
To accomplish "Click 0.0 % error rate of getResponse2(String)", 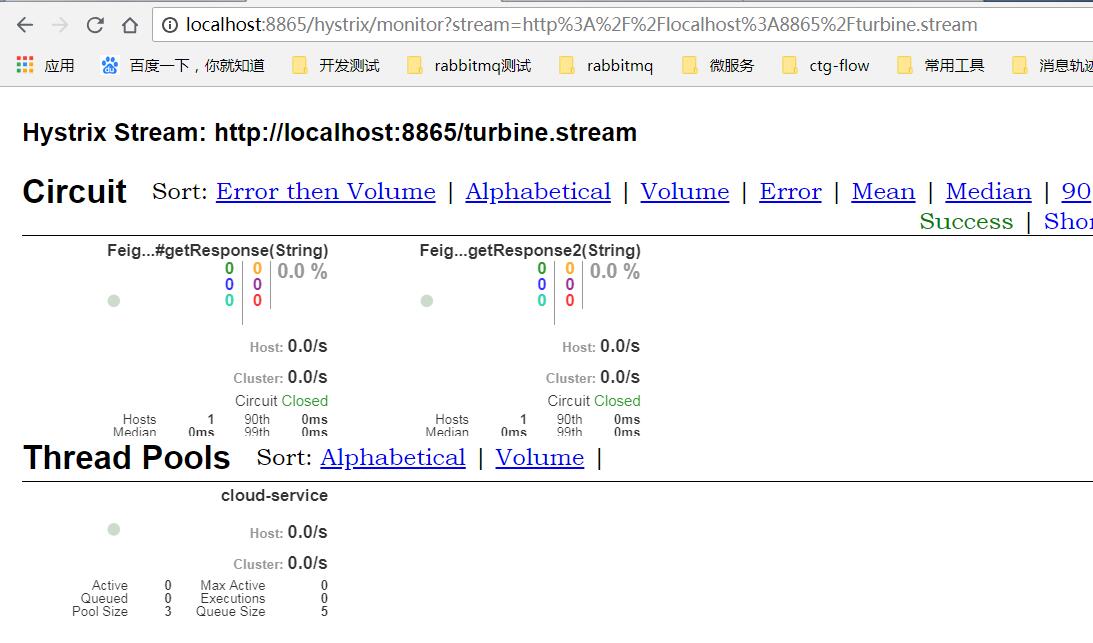I will 615,271.
